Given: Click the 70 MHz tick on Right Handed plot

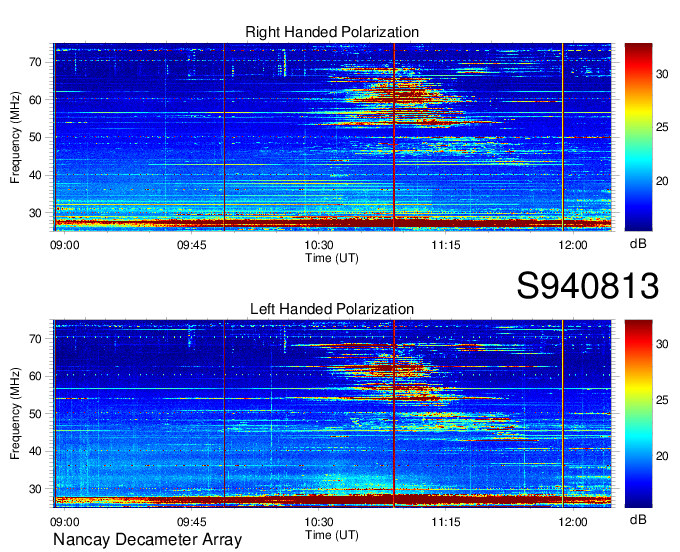Looking at the screenshot, I should tap(35, 62).
